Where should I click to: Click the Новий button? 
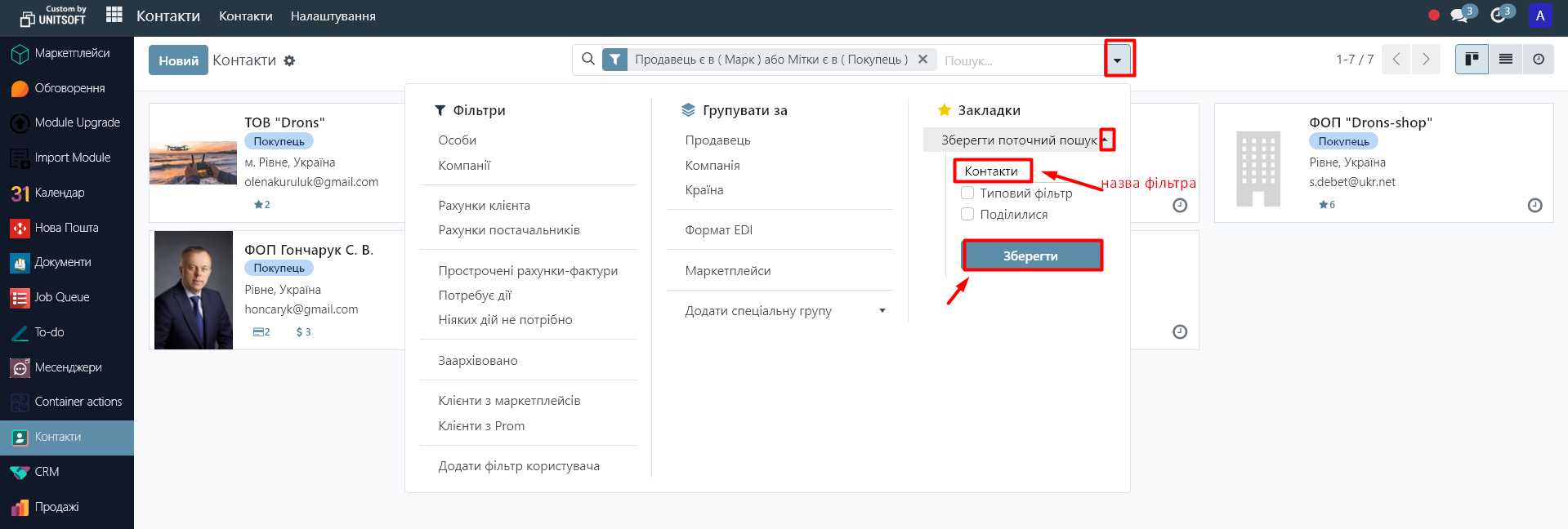(x=178, y=60)
